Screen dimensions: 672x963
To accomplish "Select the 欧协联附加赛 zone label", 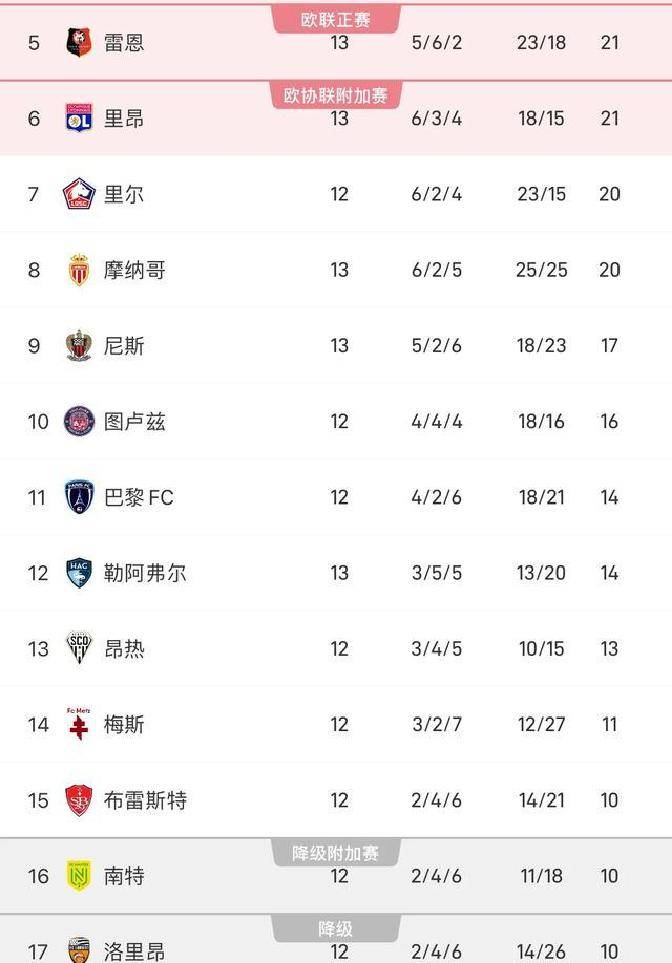I will pos(336,96).
